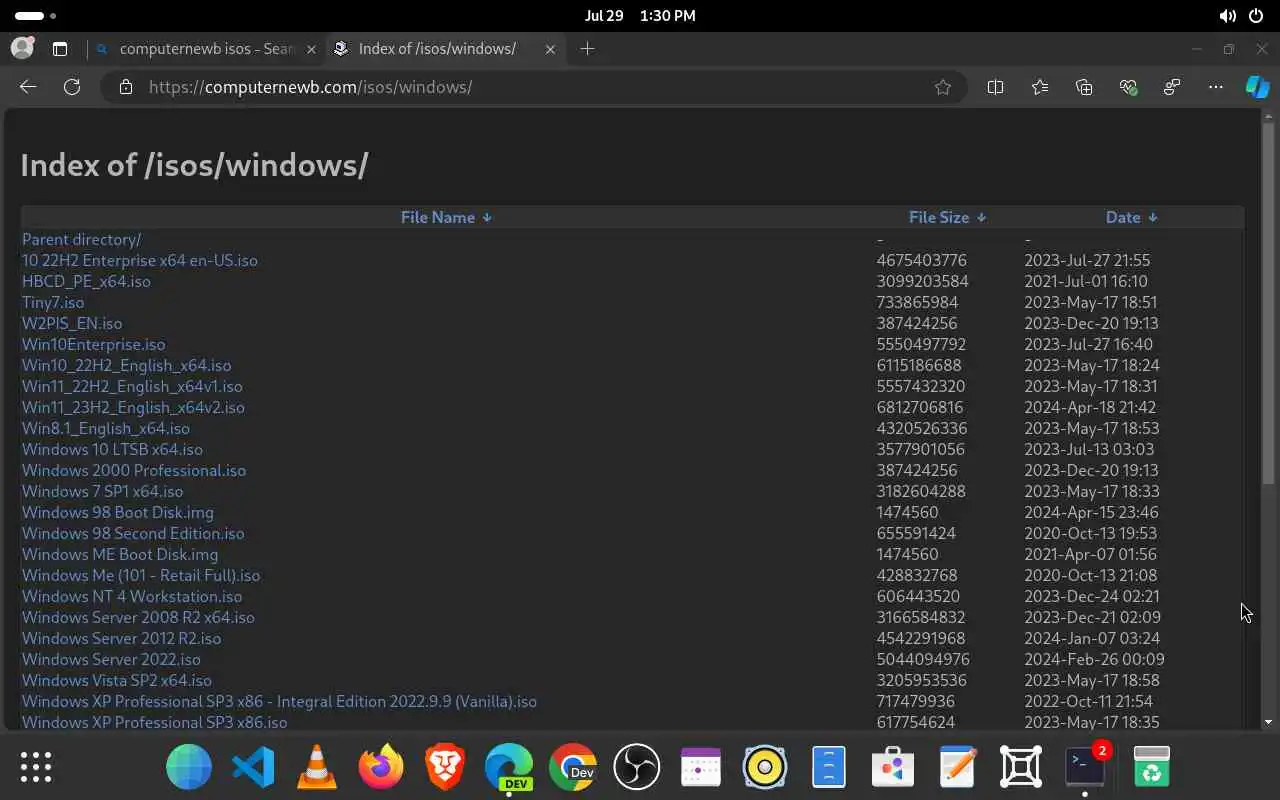The height and width of the screenshot is (800, 1280).
Task: Open the Parent directory/ link
Action: pyautogui.click(x=81, y=239)
